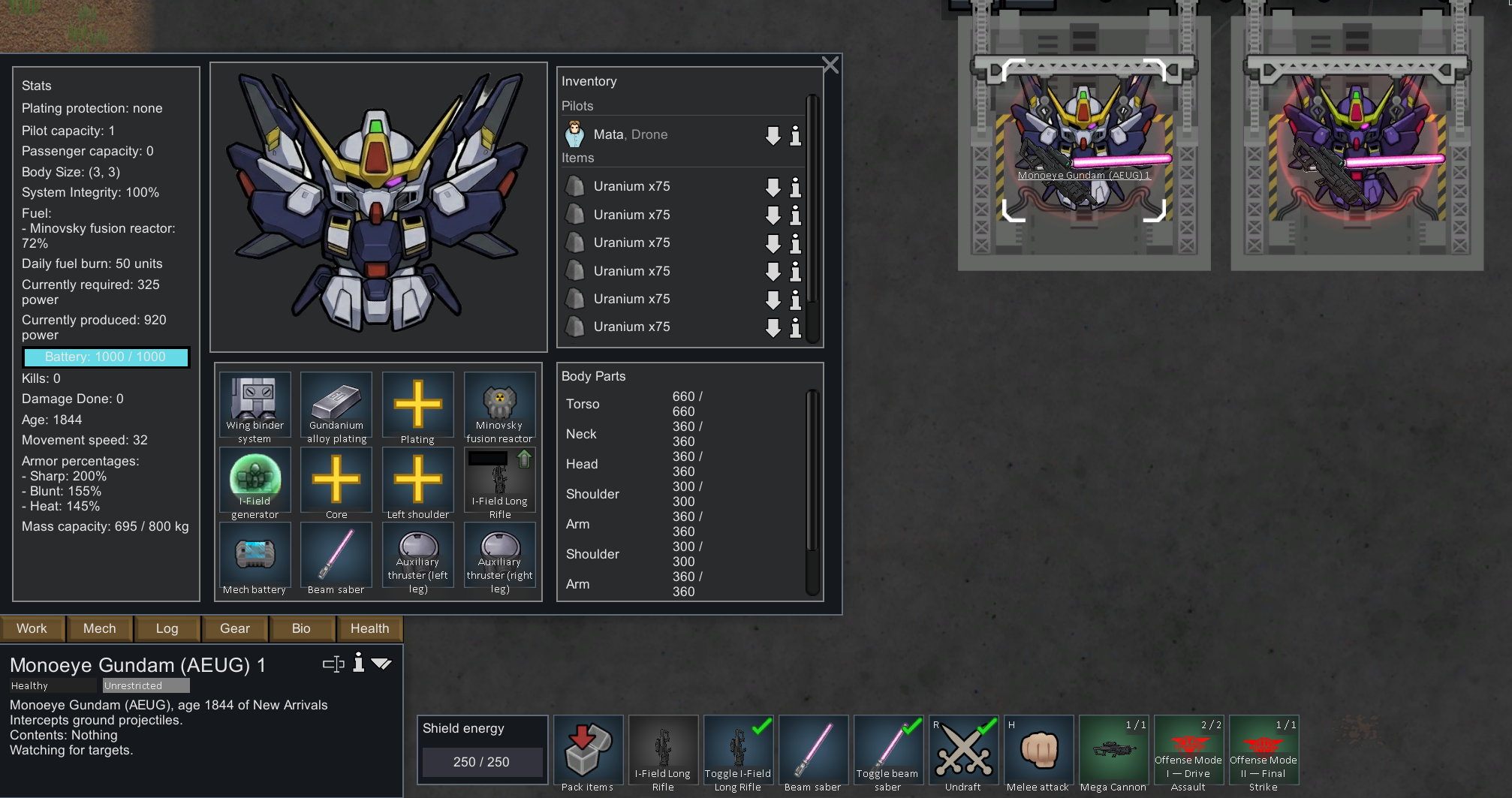The image size is (1512, 798).
Task: Open the Gear tab
Action: coord(235,628)
